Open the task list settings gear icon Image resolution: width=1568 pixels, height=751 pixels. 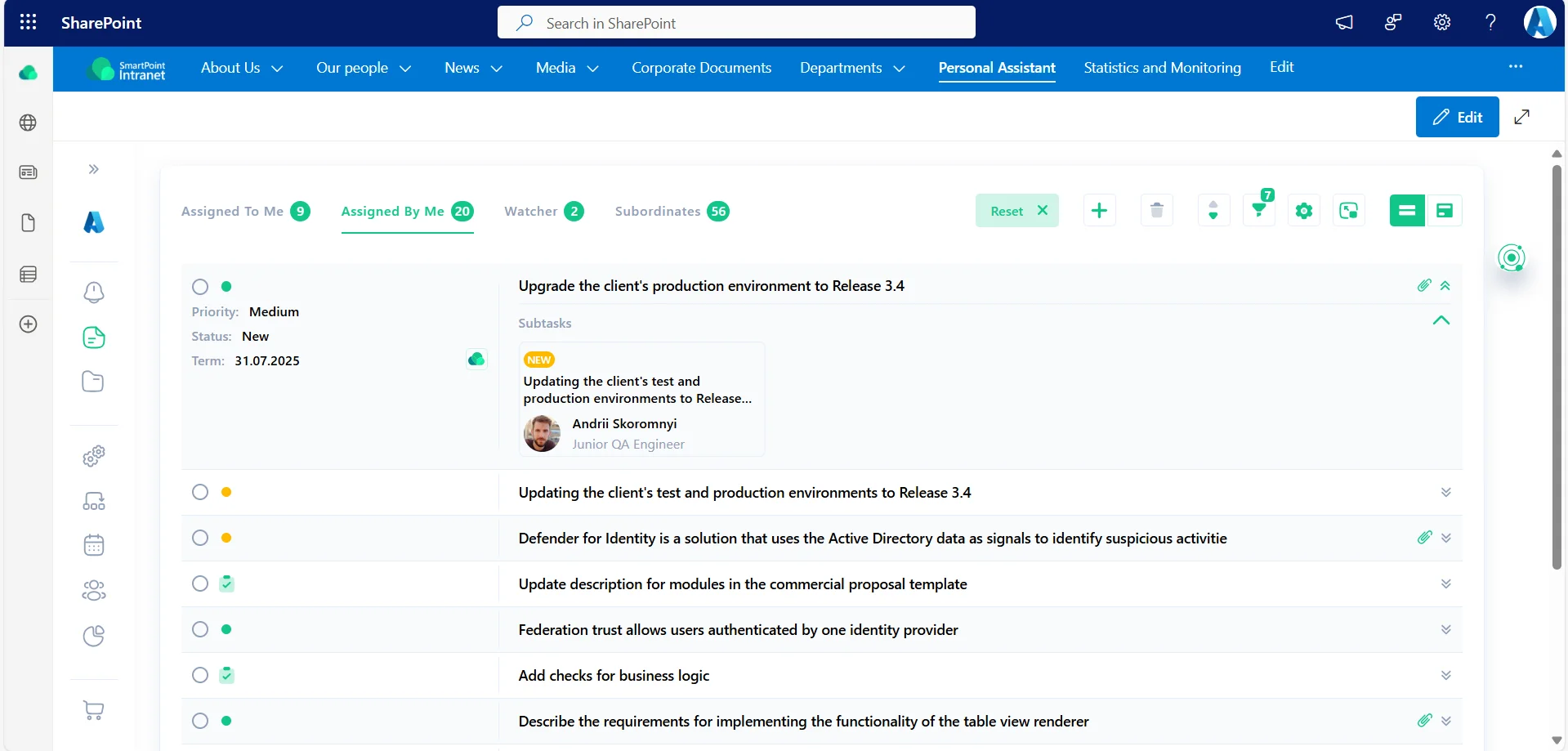1304,211
